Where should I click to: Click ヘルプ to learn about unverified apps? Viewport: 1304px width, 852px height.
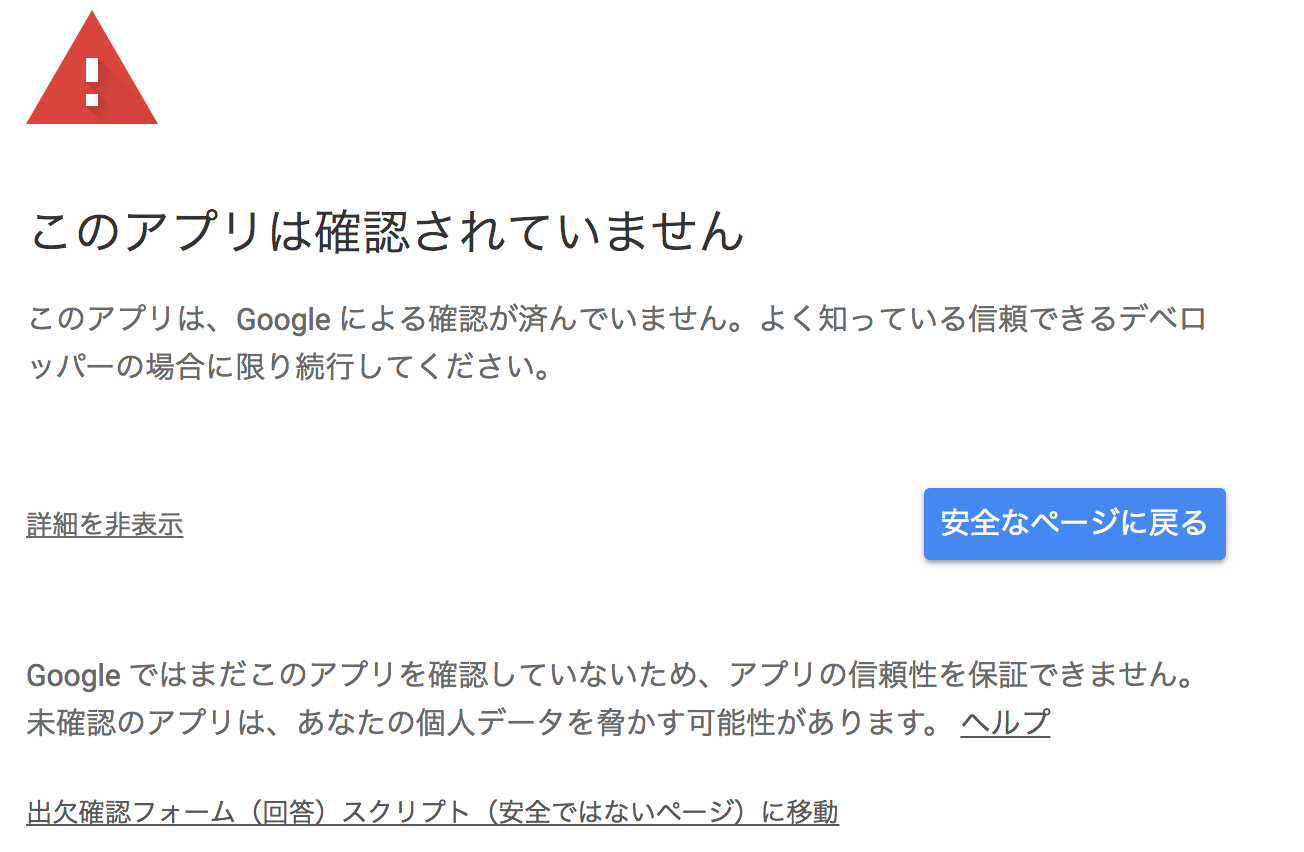coord(1004,723)
